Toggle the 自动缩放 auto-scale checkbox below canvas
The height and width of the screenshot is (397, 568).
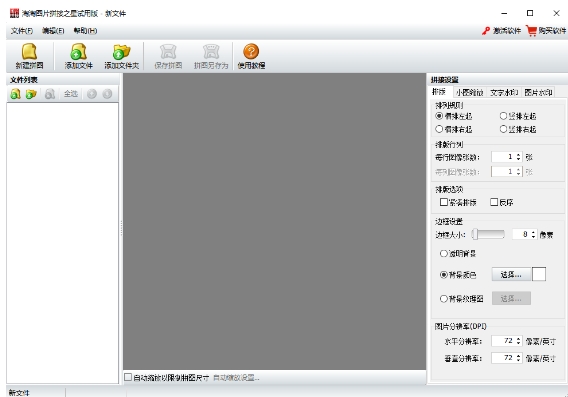128,377
